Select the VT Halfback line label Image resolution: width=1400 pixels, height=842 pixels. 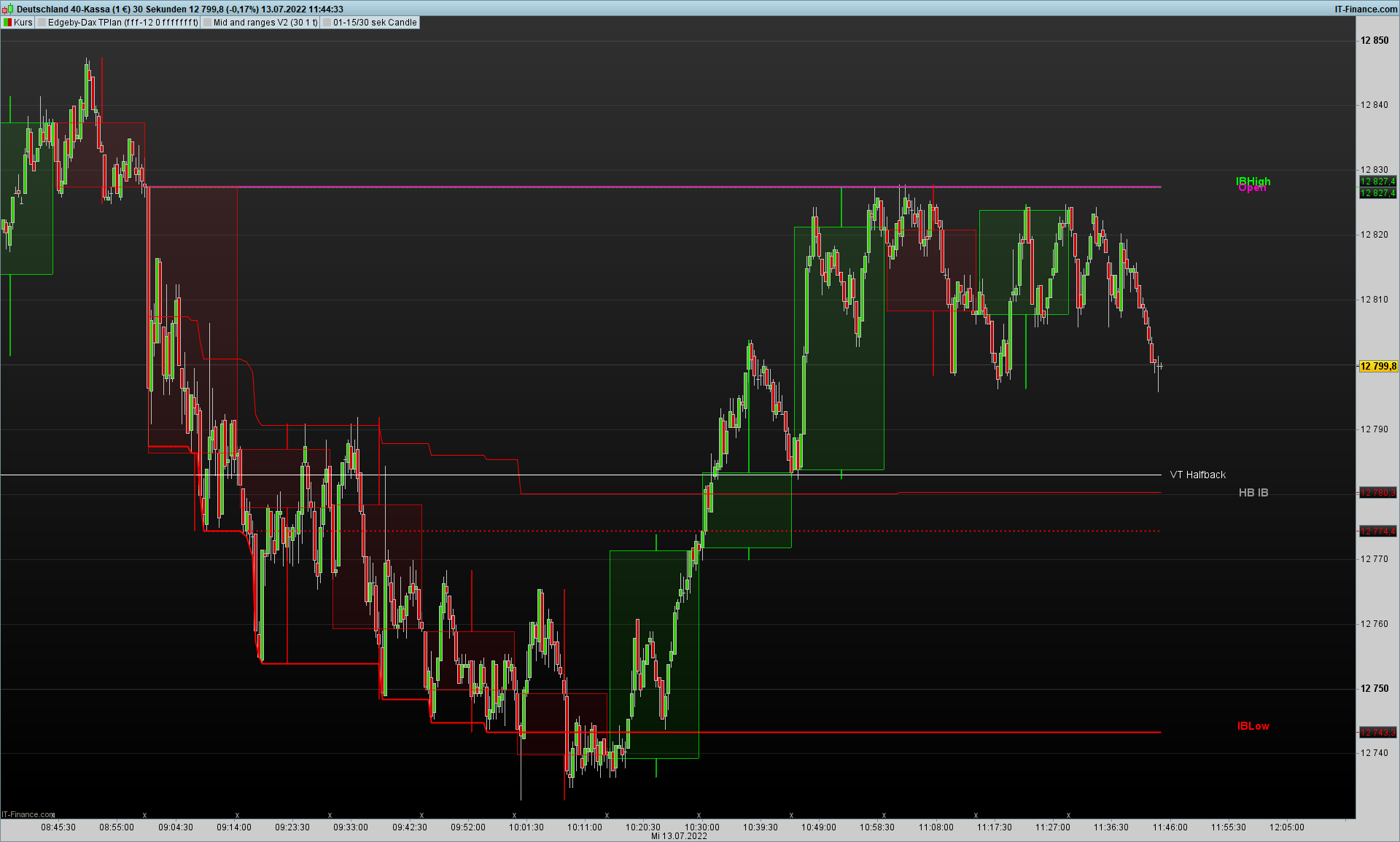[x=1197, y=475]
